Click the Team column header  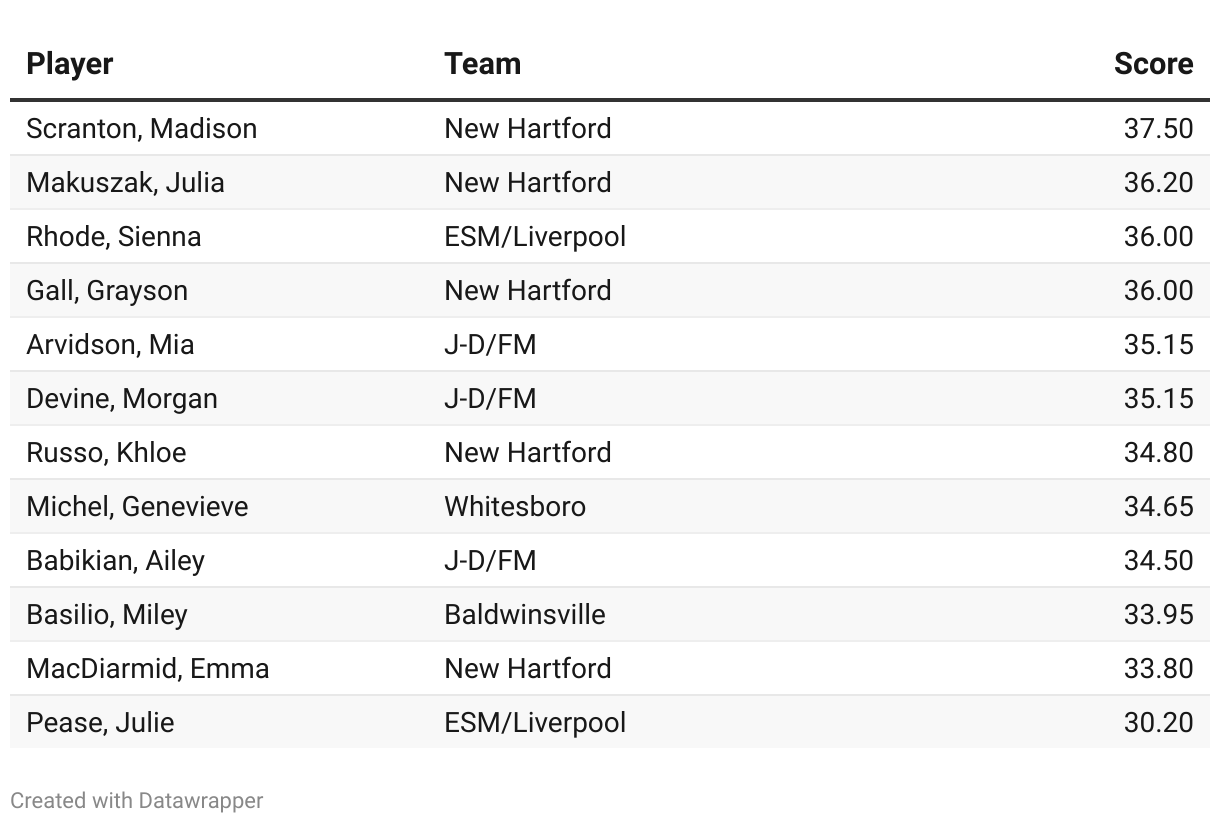(482, 64)
